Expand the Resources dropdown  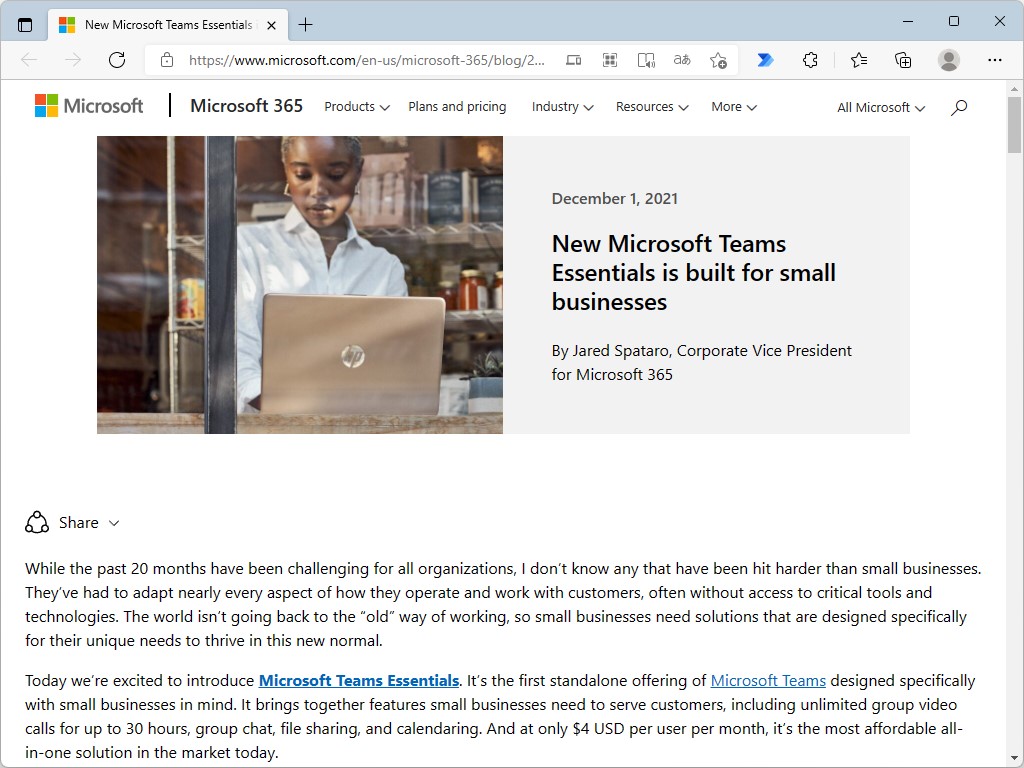651,107
